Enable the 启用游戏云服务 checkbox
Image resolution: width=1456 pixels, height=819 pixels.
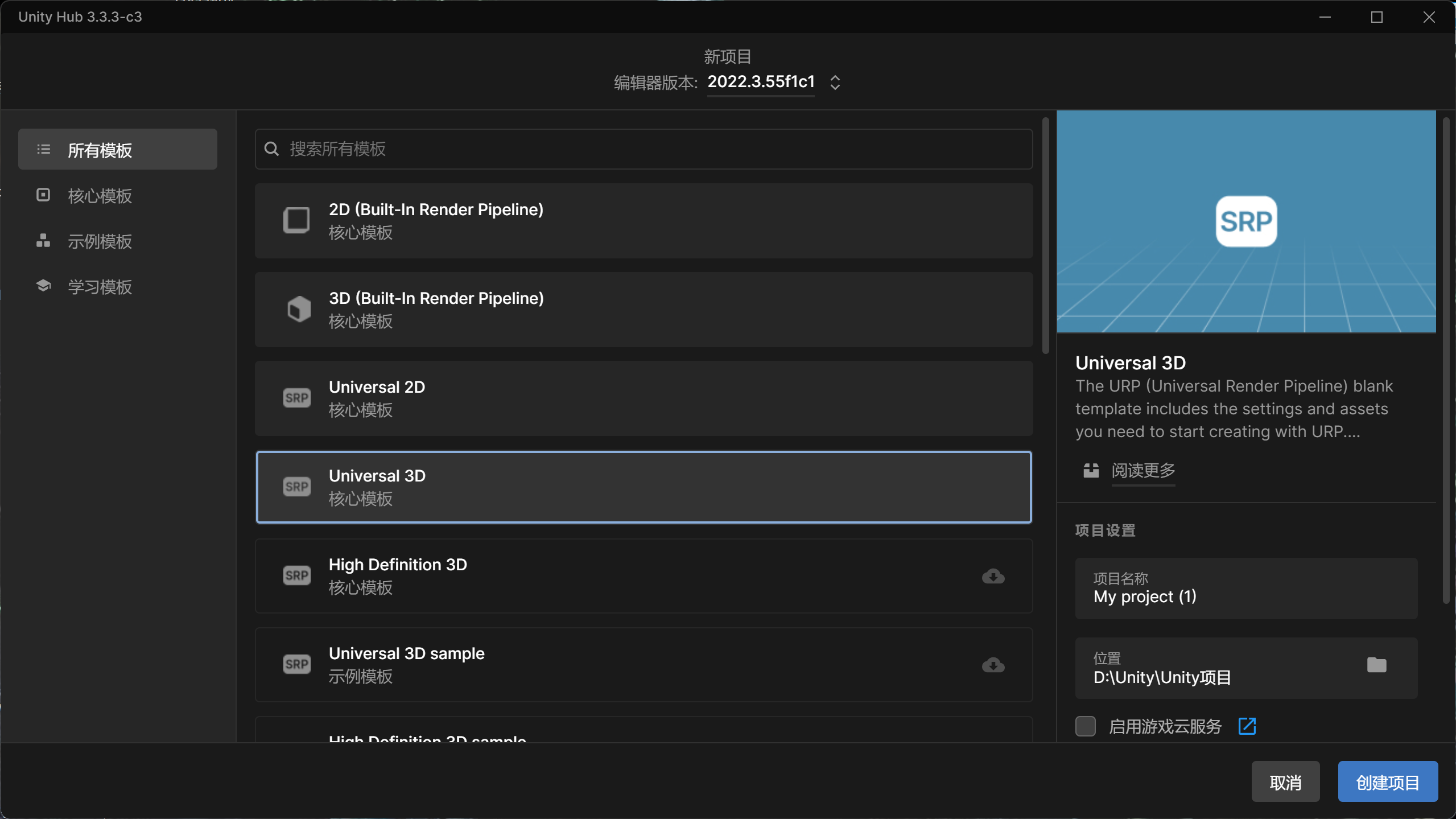(1085, 726)
